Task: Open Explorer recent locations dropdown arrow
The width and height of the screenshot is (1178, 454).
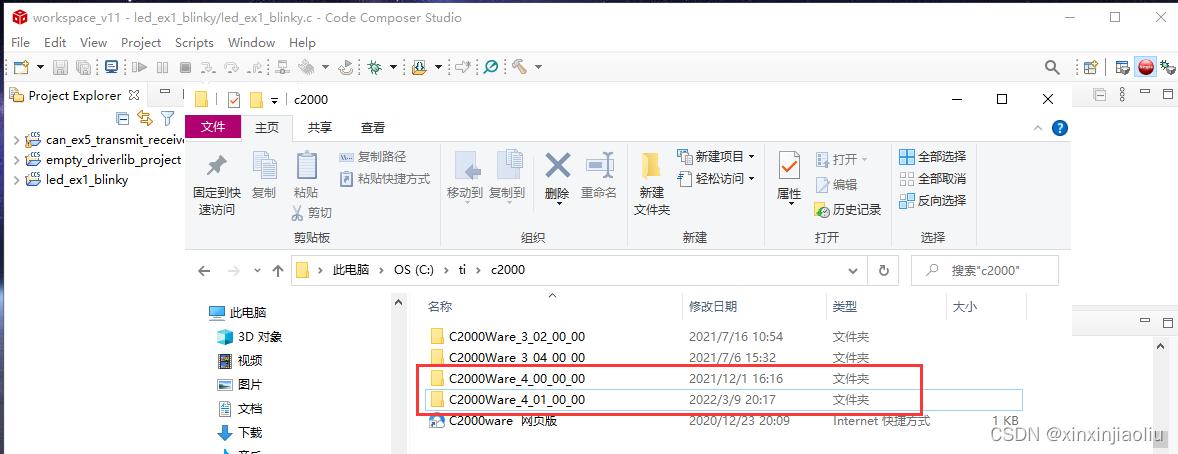Action: point(258,270)
